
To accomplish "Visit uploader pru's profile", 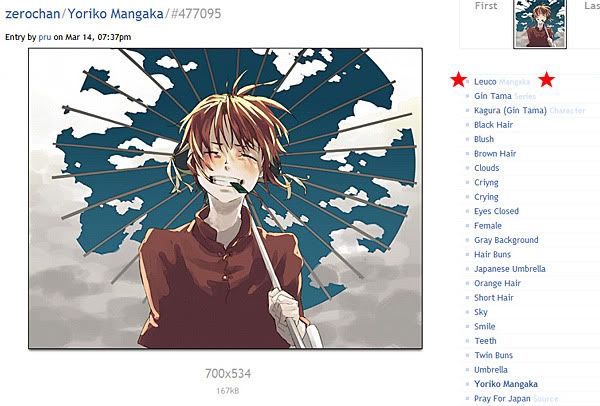I will tap(45, 37).
